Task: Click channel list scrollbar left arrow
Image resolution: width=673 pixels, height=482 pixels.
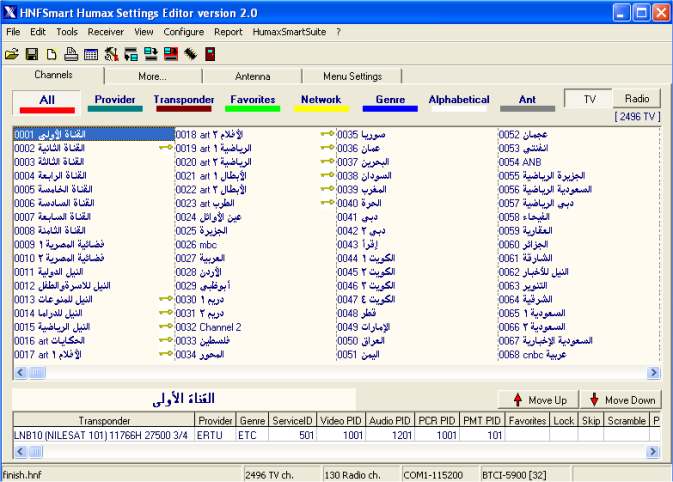Action: pos(20,373)
